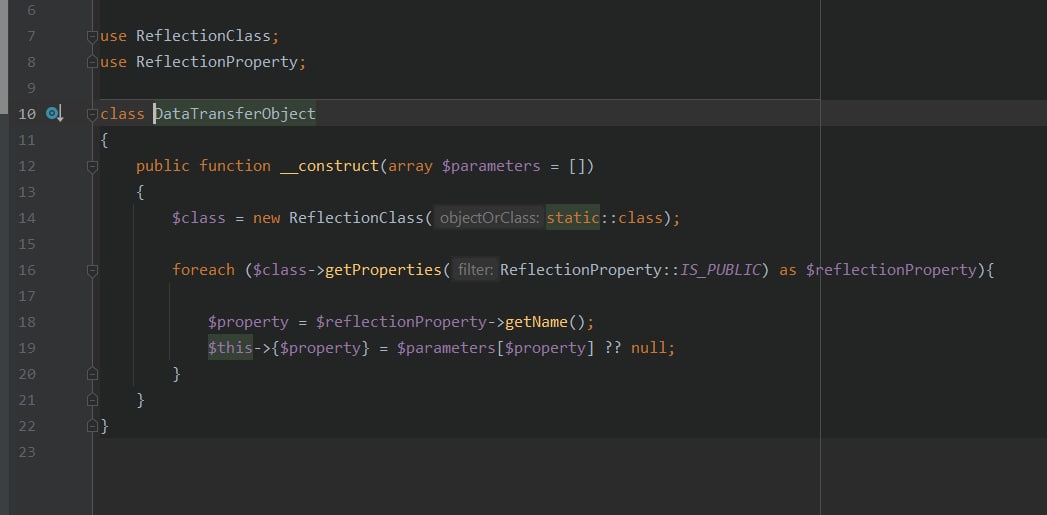Click the function closing fold marker on line 21

pyautogui.click(x=92, y=399)
